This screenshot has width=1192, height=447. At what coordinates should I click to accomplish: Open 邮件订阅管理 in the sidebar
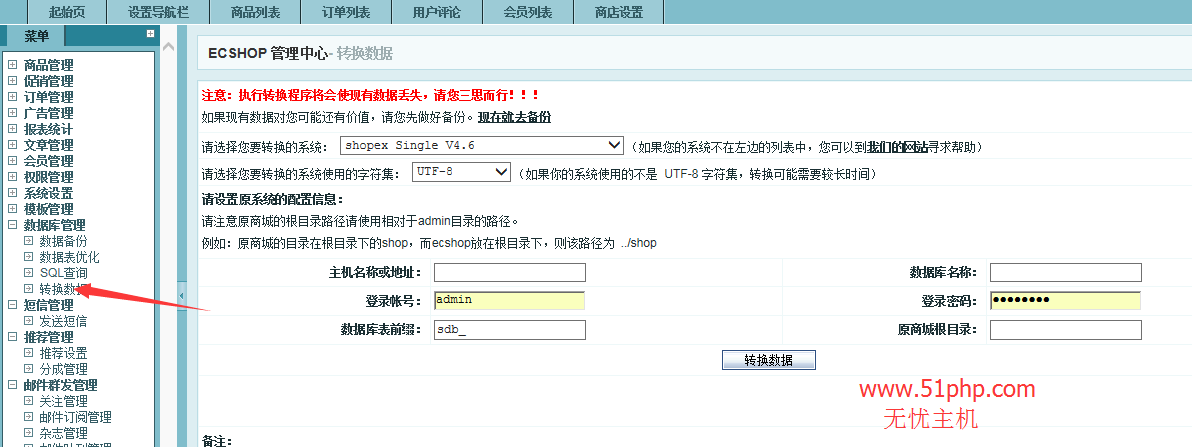(75, 417)
